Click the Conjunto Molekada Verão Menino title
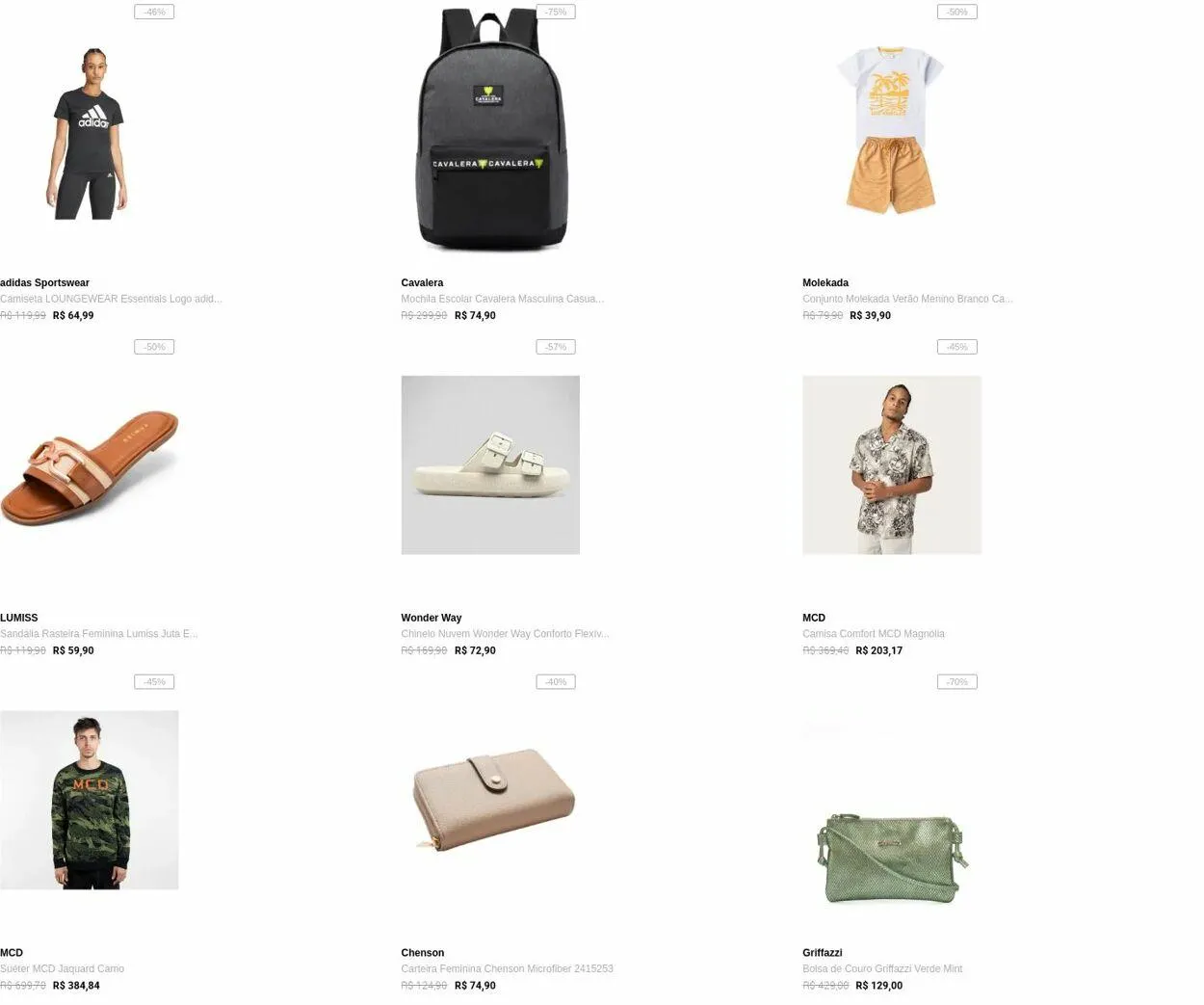The height and width of the screenshot is (1005, 1204). 907,299
